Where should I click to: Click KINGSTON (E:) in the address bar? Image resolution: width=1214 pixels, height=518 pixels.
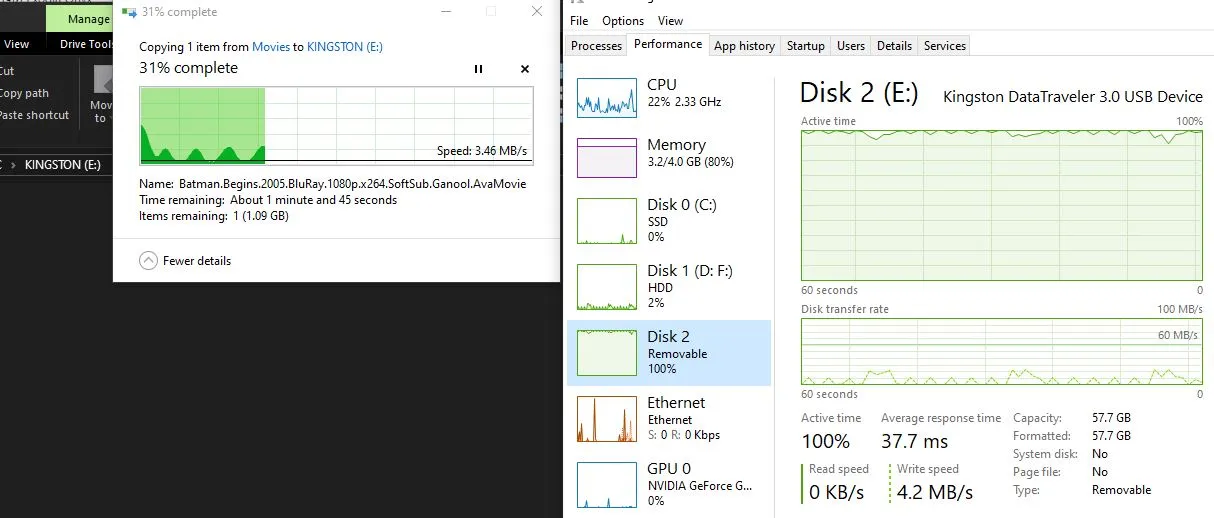[x=63, y=164]
